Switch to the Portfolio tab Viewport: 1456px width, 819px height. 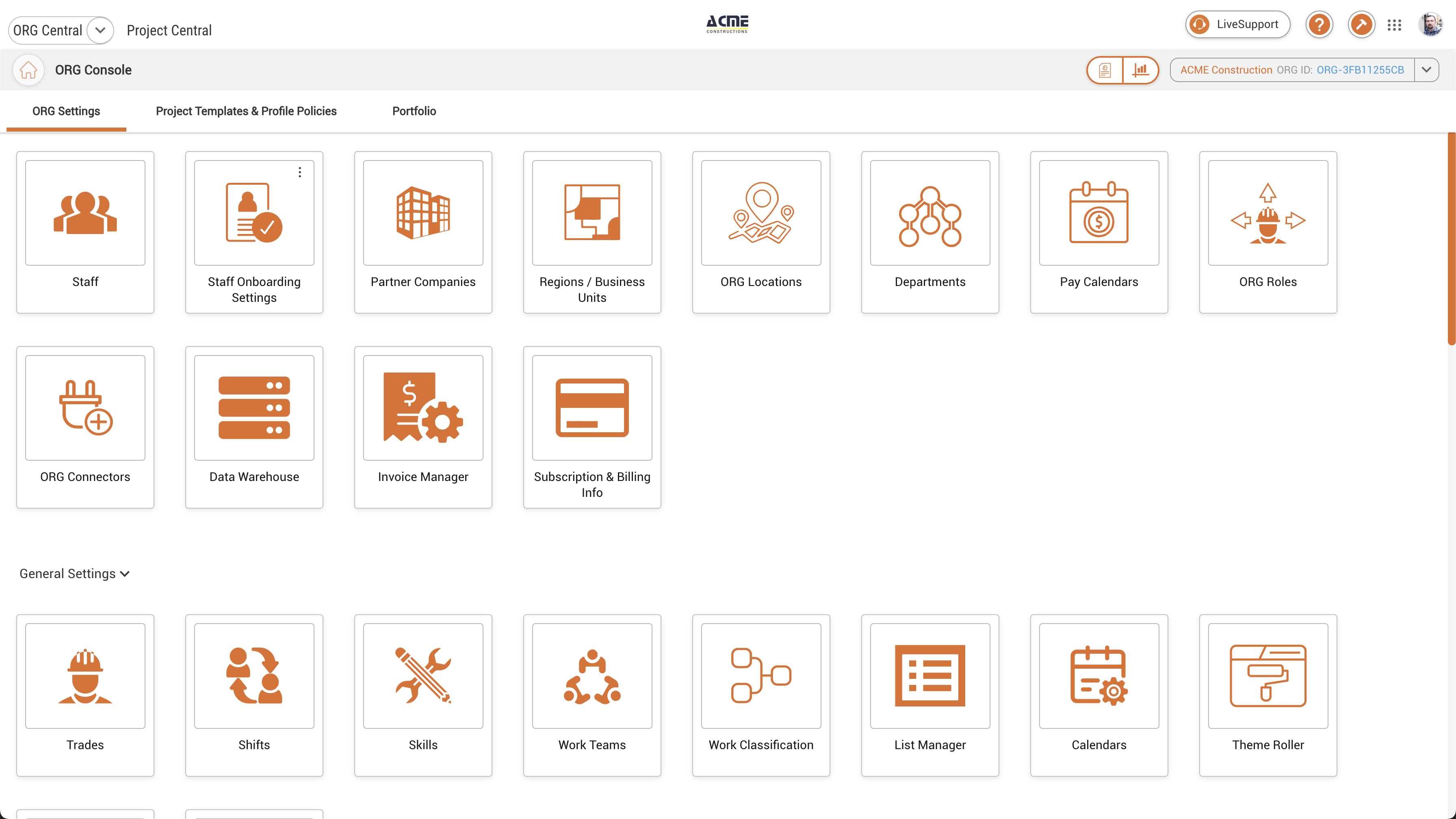pos(414,111)
